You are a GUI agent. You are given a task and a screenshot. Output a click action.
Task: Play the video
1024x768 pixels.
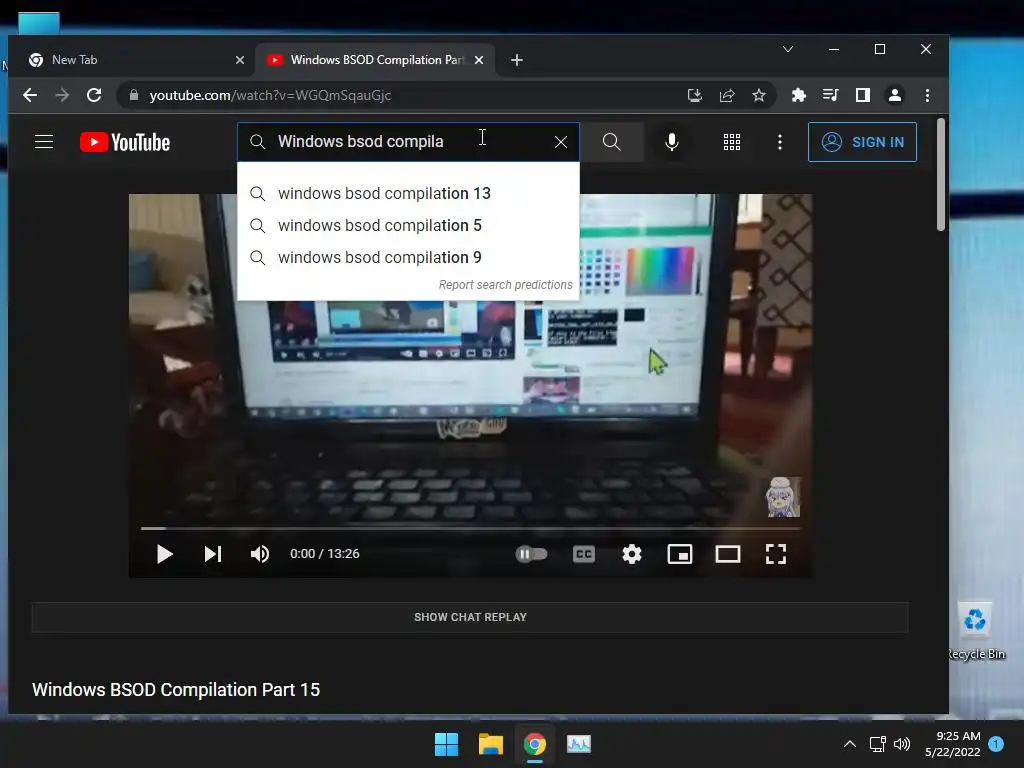click(165, 554)
